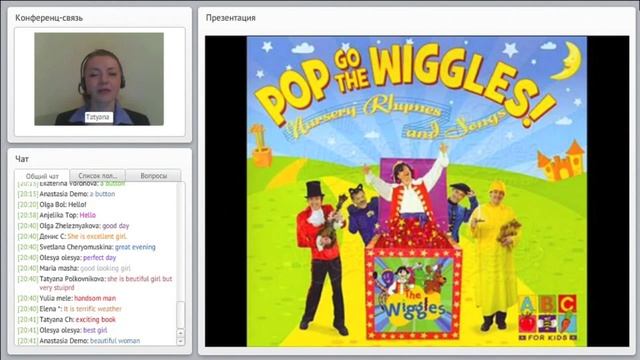Viewport: 640px width, 360px height.
Task: Click the chat scrollbar thumb
Action: (180, 315)
